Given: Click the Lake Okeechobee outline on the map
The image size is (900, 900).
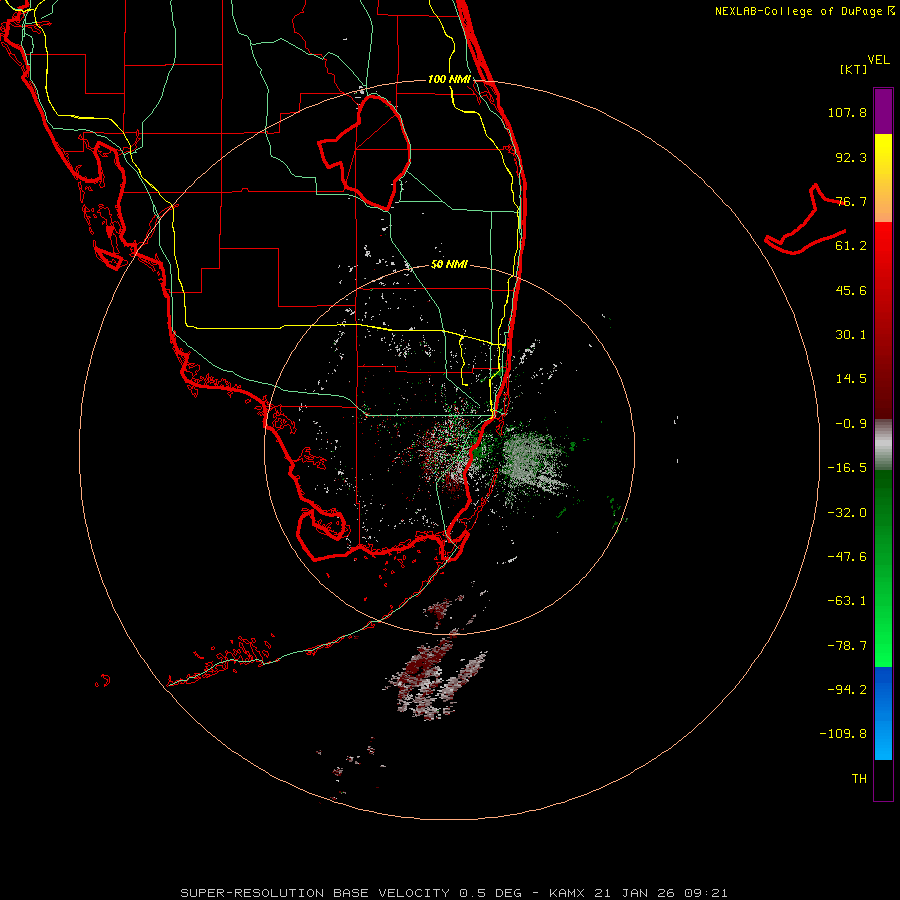Looking at the screenshot, I should 364,153.
